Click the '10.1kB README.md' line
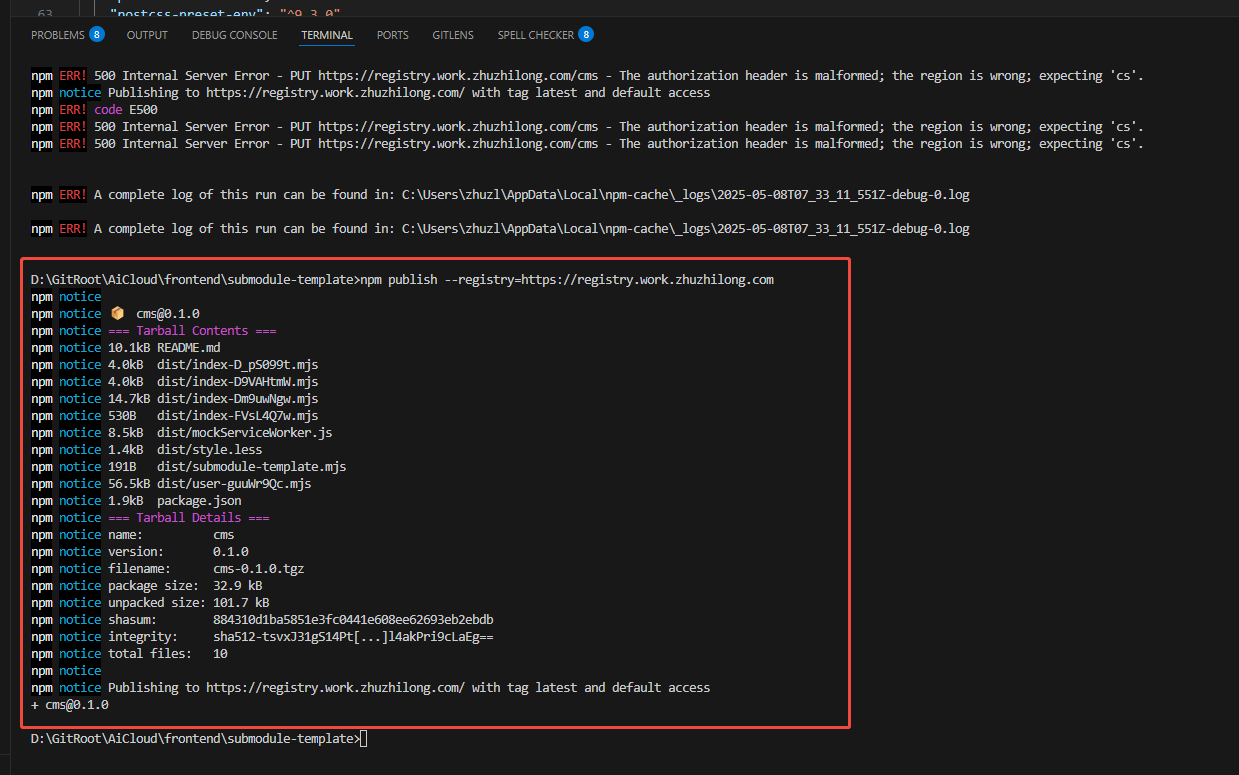 [x=164, y=348]
